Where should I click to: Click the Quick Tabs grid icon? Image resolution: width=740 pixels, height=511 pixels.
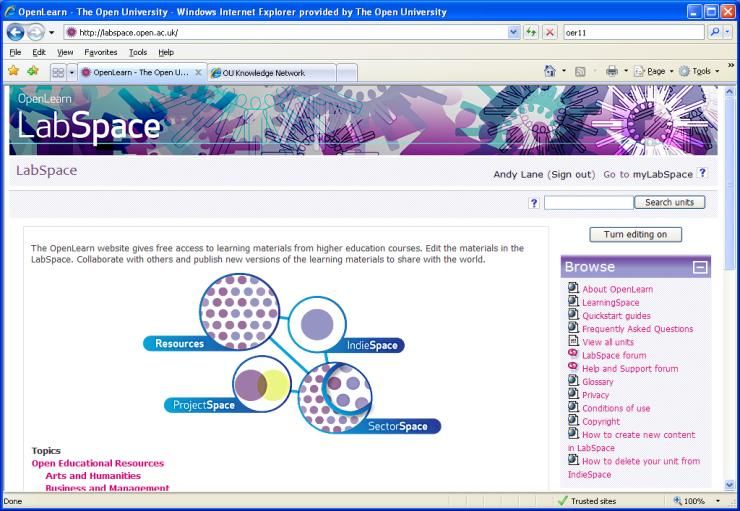(x=58, y=73)
